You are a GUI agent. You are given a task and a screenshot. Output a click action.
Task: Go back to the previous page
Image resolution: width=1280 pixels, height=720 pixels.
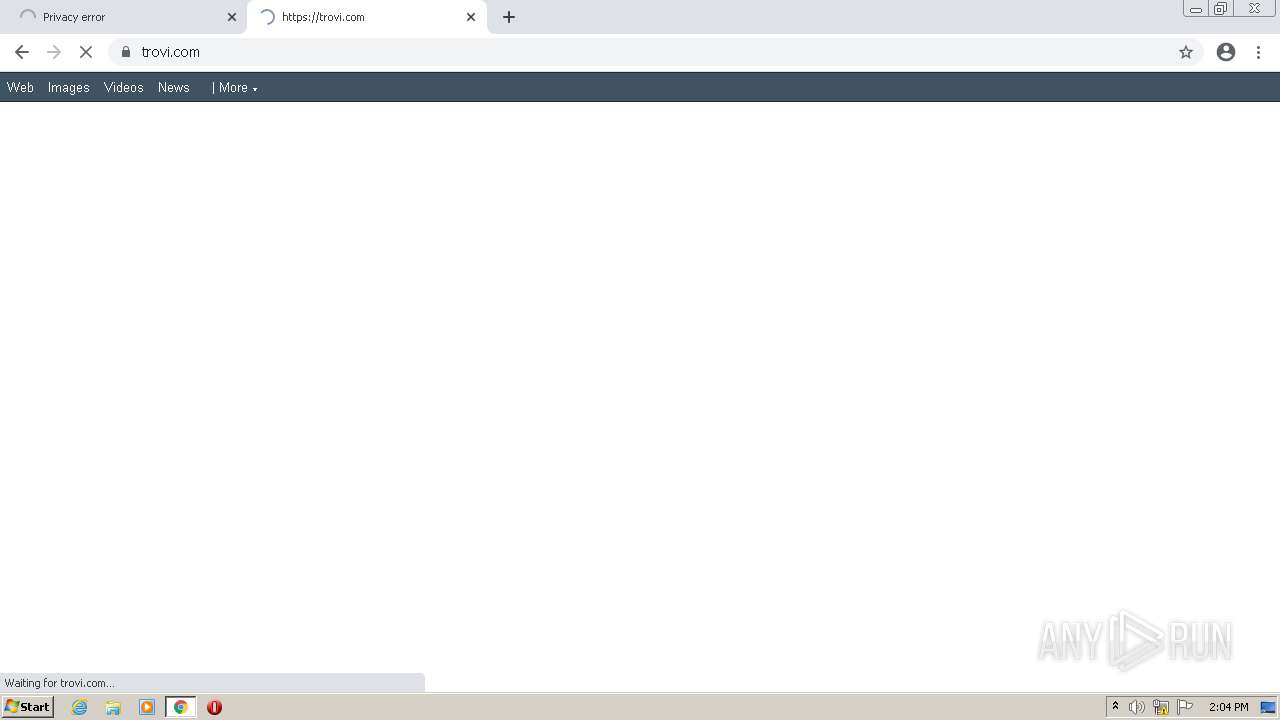pyautogui.click(x=22, y=52)
